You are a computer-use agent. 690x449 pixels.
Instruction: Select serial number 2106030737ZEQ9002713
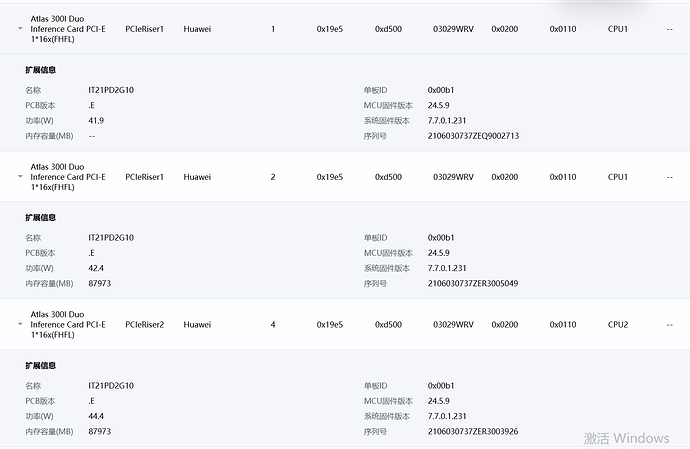(x=473, y=135)
